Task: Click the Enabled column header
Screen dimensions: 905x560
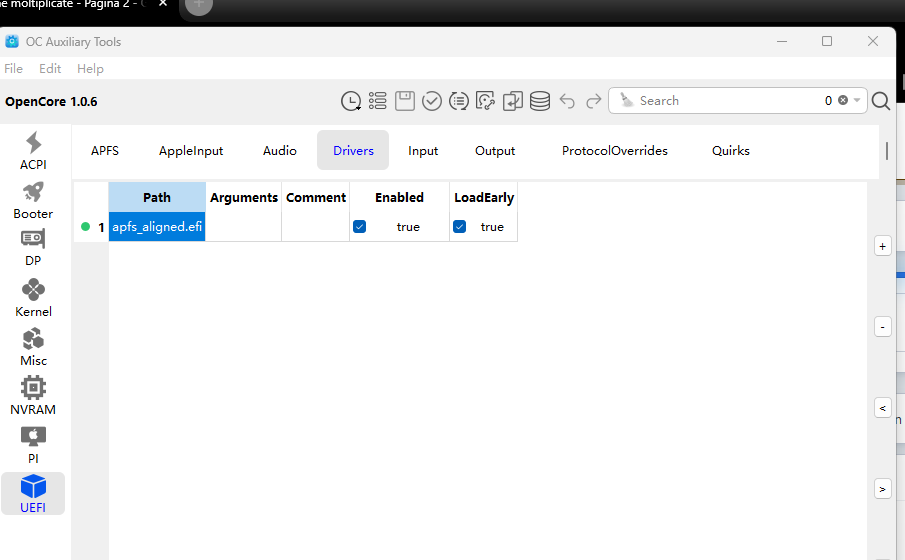Action: coord(399,197)
